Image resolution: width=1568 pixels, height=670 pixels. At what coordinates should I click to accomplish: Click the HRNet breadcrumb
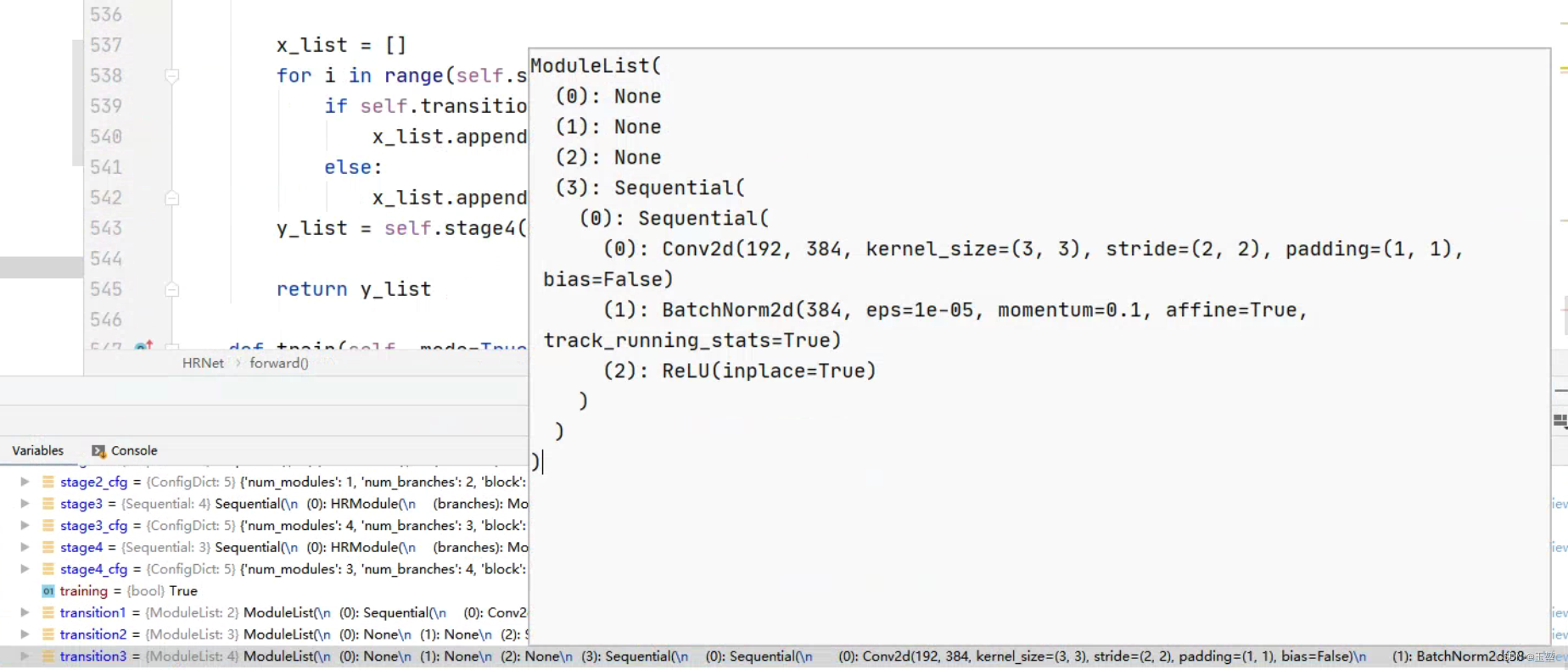point(203,363)
